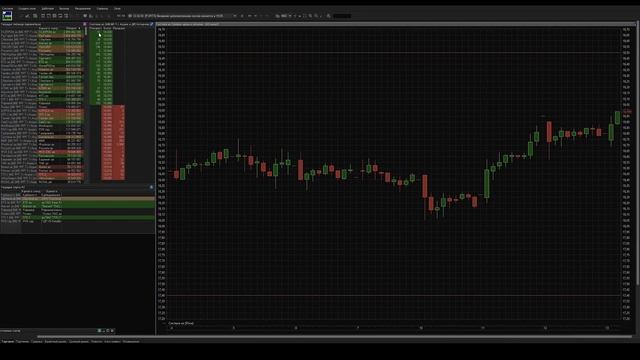Select the lower horizontal level line on the chart
This screenshot has width=640, height=360.
(394, 295)
